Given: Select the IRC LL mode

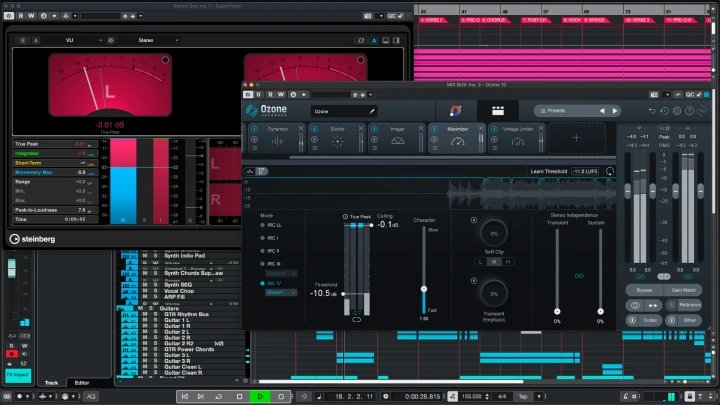Looking at the screenshot, I should pyautogui.click(x=272, y=225).
